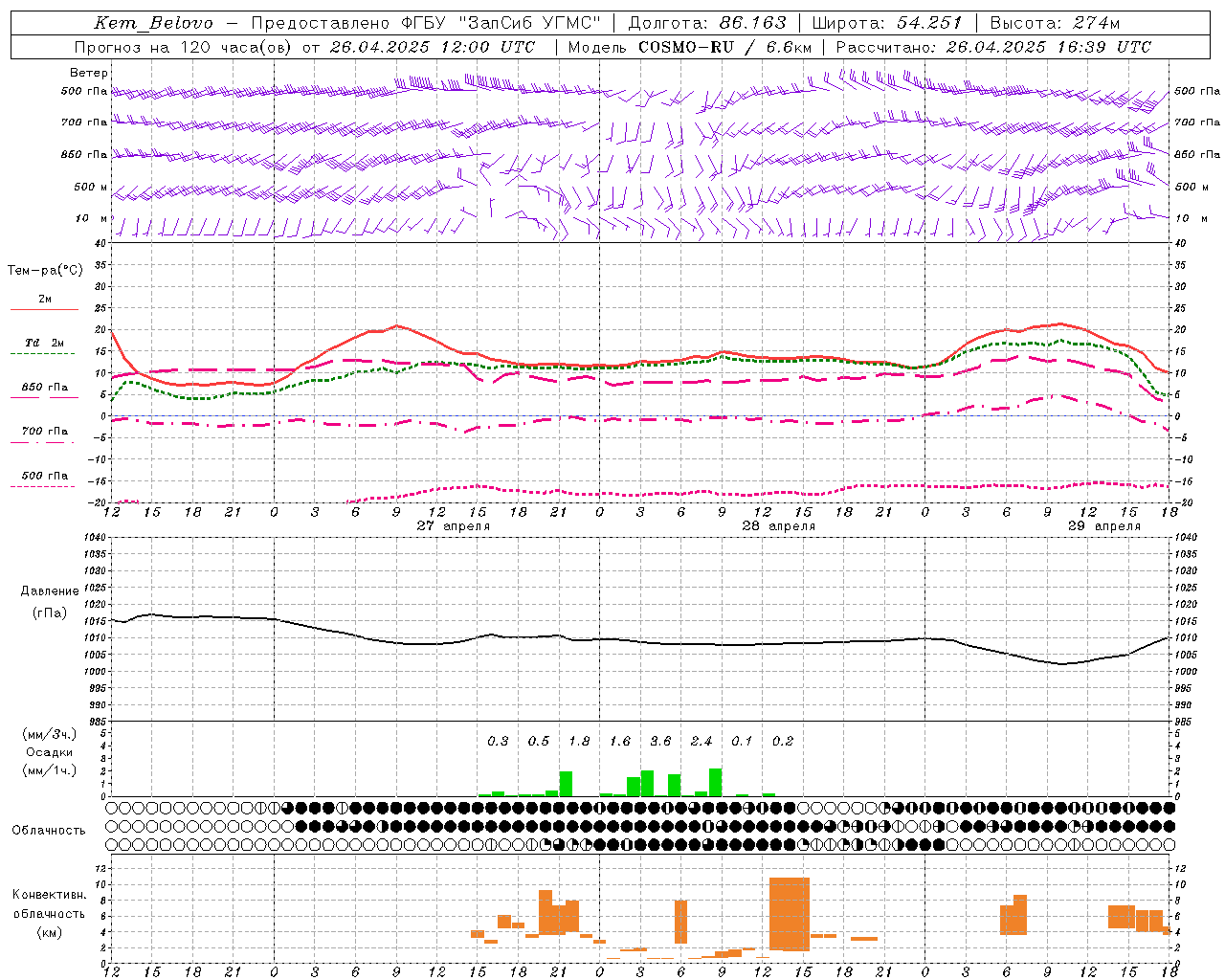This screenshot has height=980, width=1225.
Task: Click the 0.1 precipitation total
Action: [x=742, y=741]
